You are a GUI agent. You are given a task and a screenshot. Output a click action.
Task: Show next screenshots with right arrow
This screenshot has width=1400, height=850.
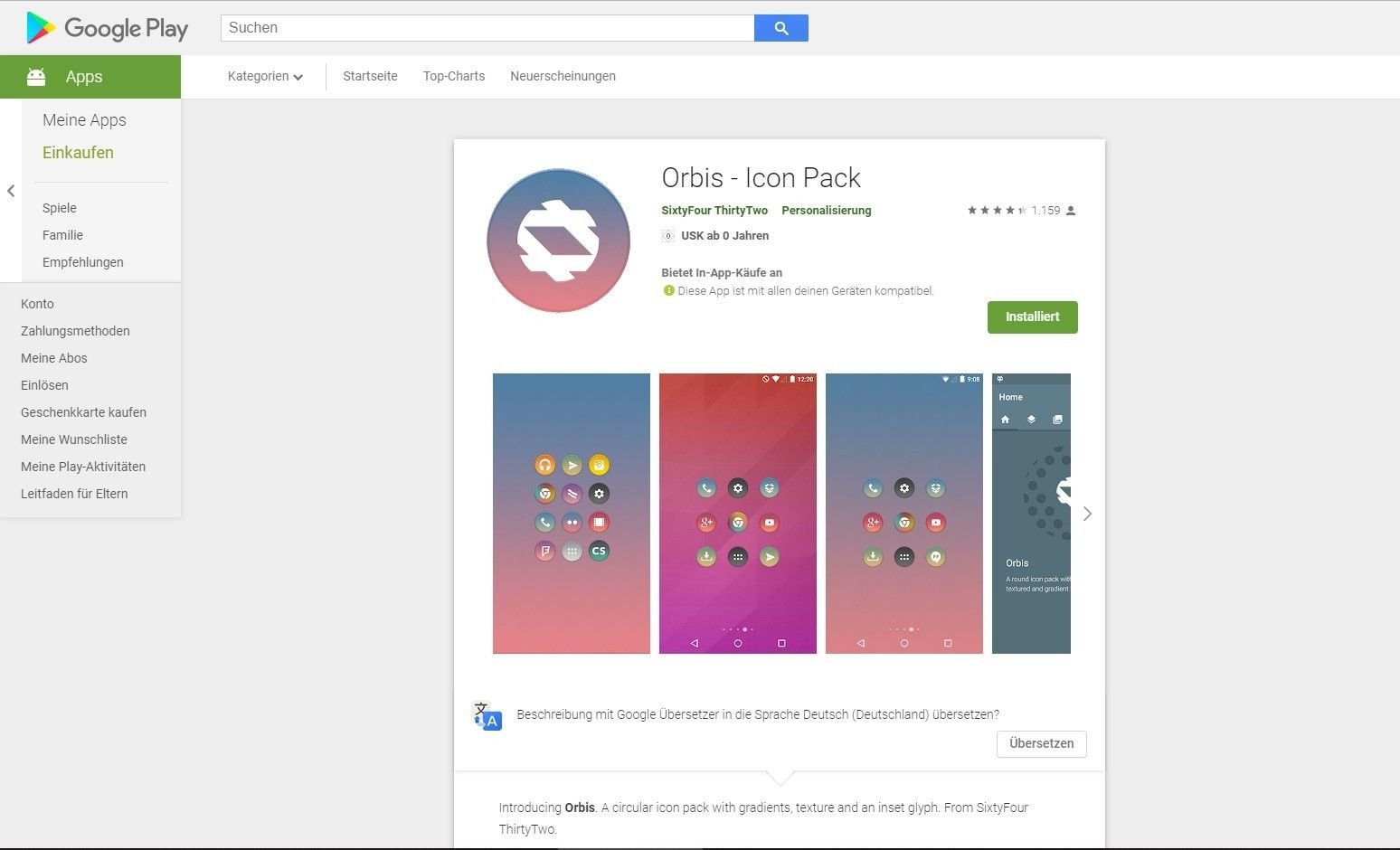(x=1087, y=514)
